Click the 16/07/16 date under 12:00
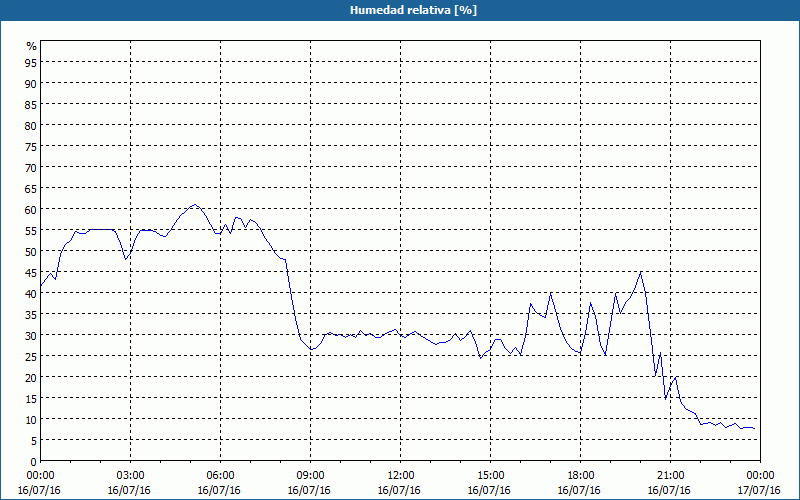Screen dimensions: 800x500 (399, 490)
